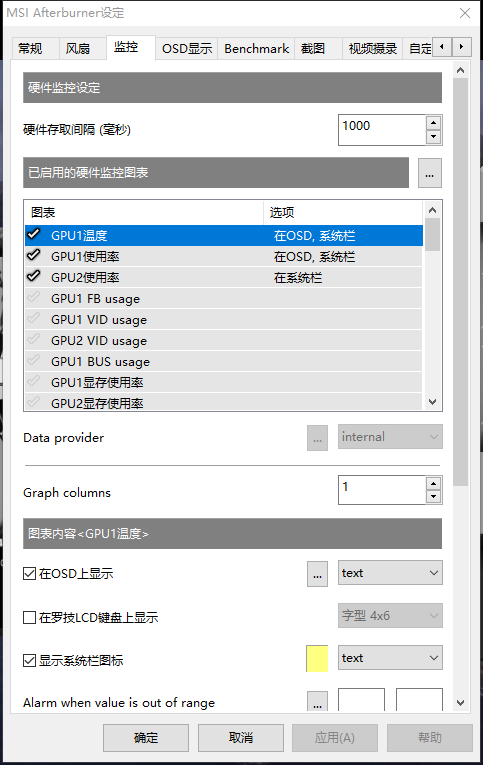This screenshot has height=765, width=483.
Task: Open the OSD显示 tab
Action: (x=187, y=49)
